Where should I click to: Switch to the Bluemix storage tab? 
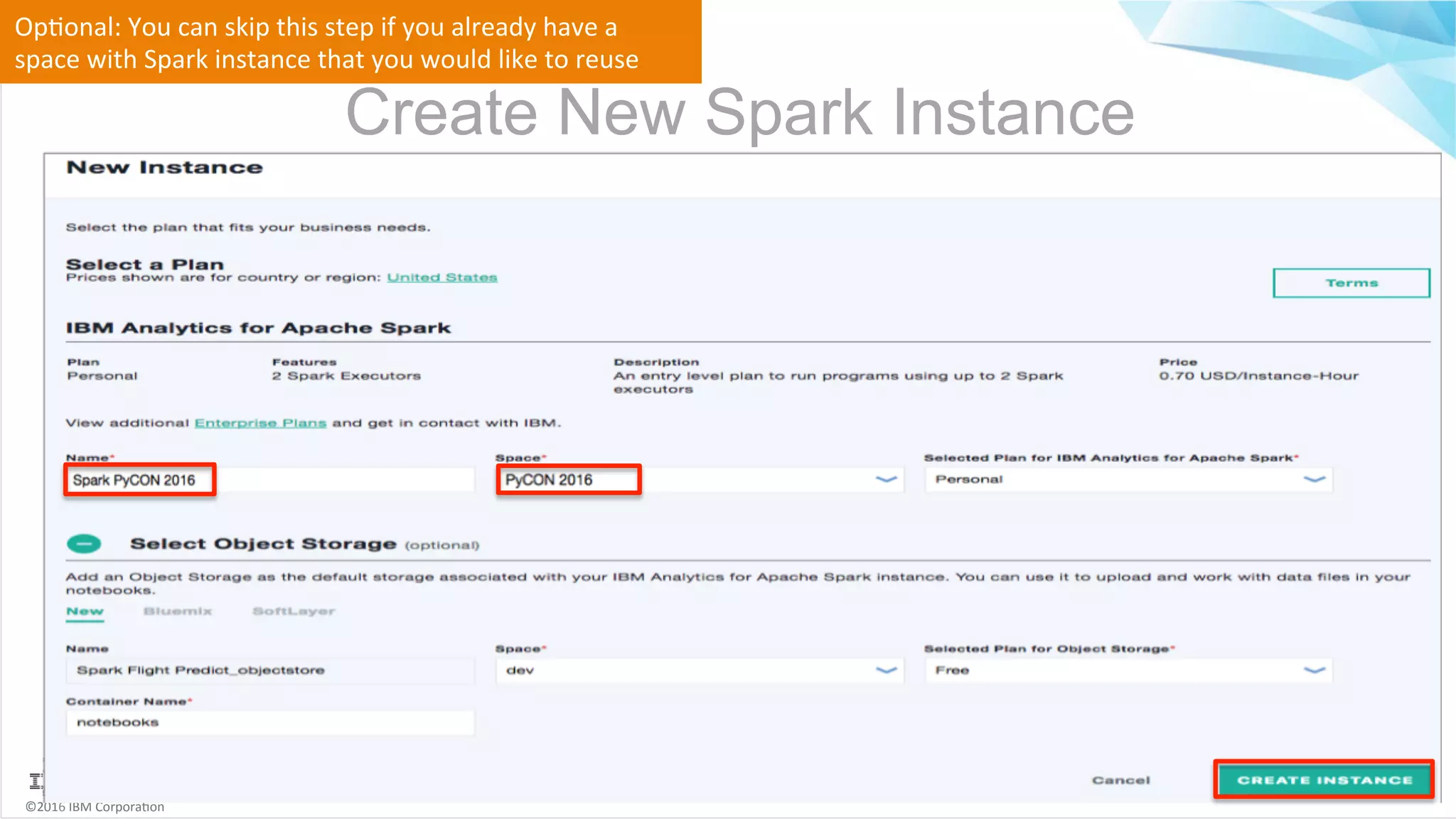[178, 611]
